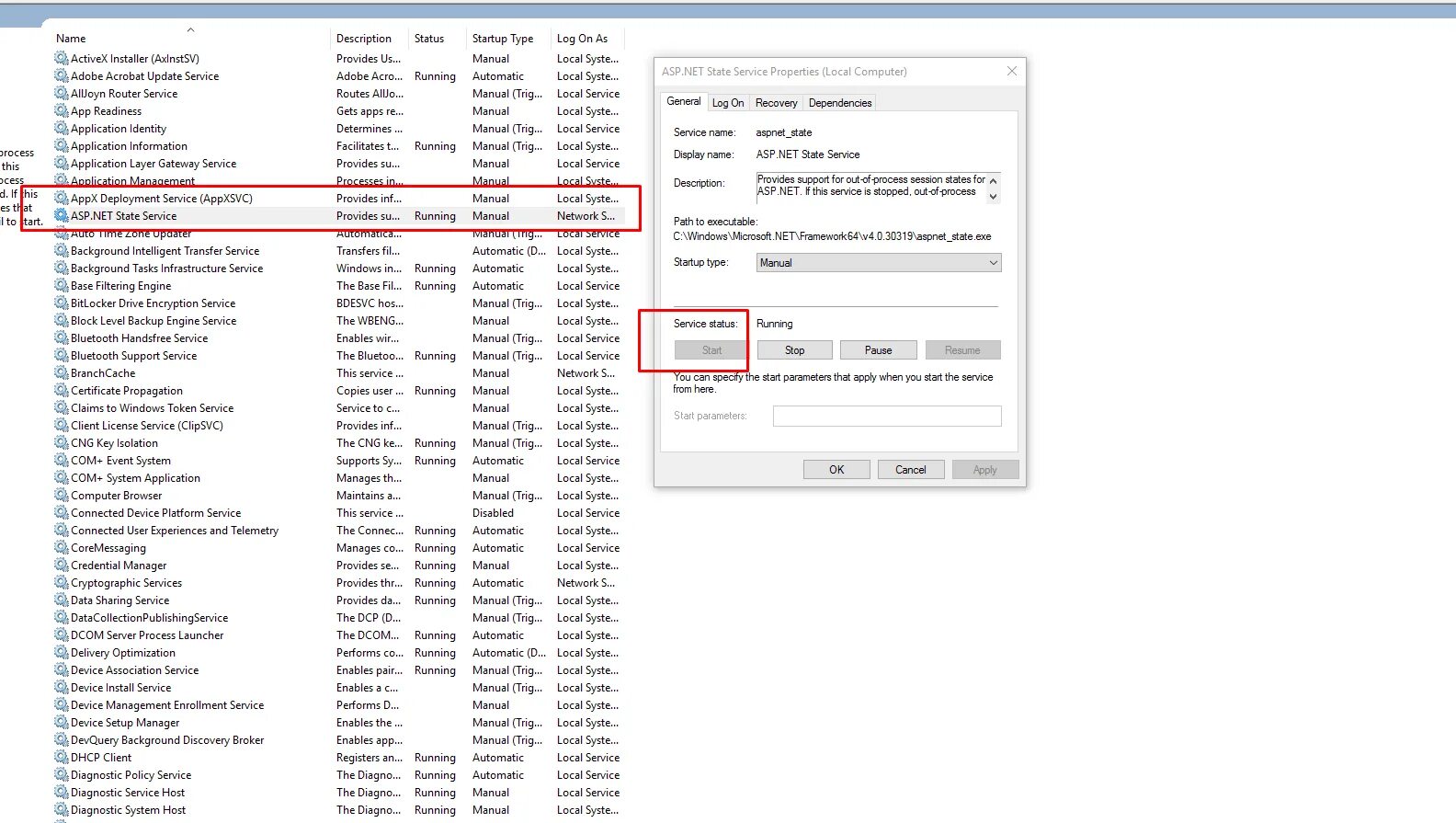Click the COM+ Event System gear icon
This screenshot has height=823, width=1456.
pos(62,460)
